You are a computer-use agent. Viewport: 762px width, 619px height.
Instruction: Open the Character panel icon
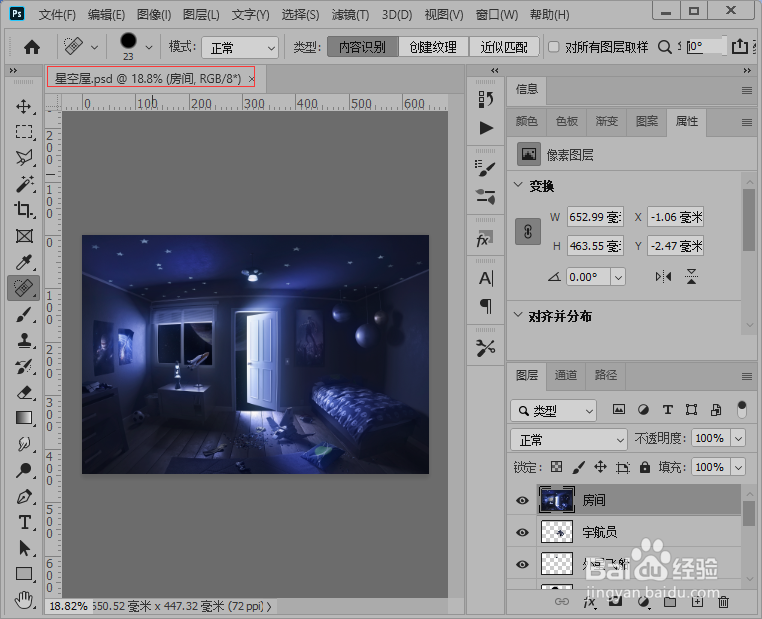click(x=485, y=278)
